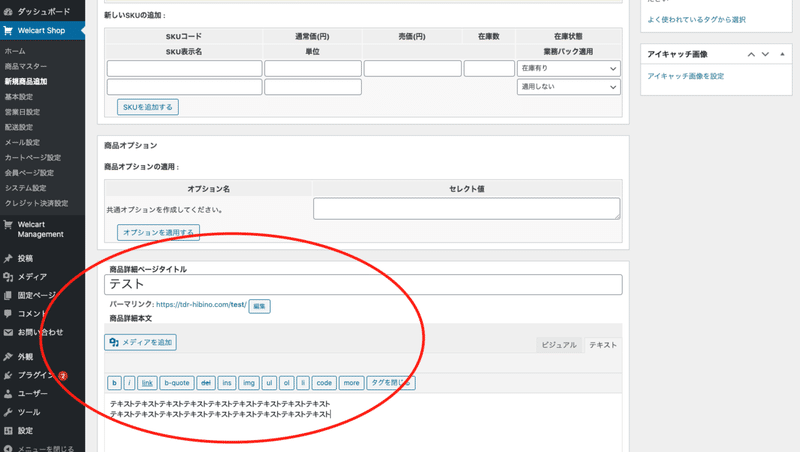Click the 外観 paintbrush icon
This screenshot has width=800, height=452.
(8, 357)
